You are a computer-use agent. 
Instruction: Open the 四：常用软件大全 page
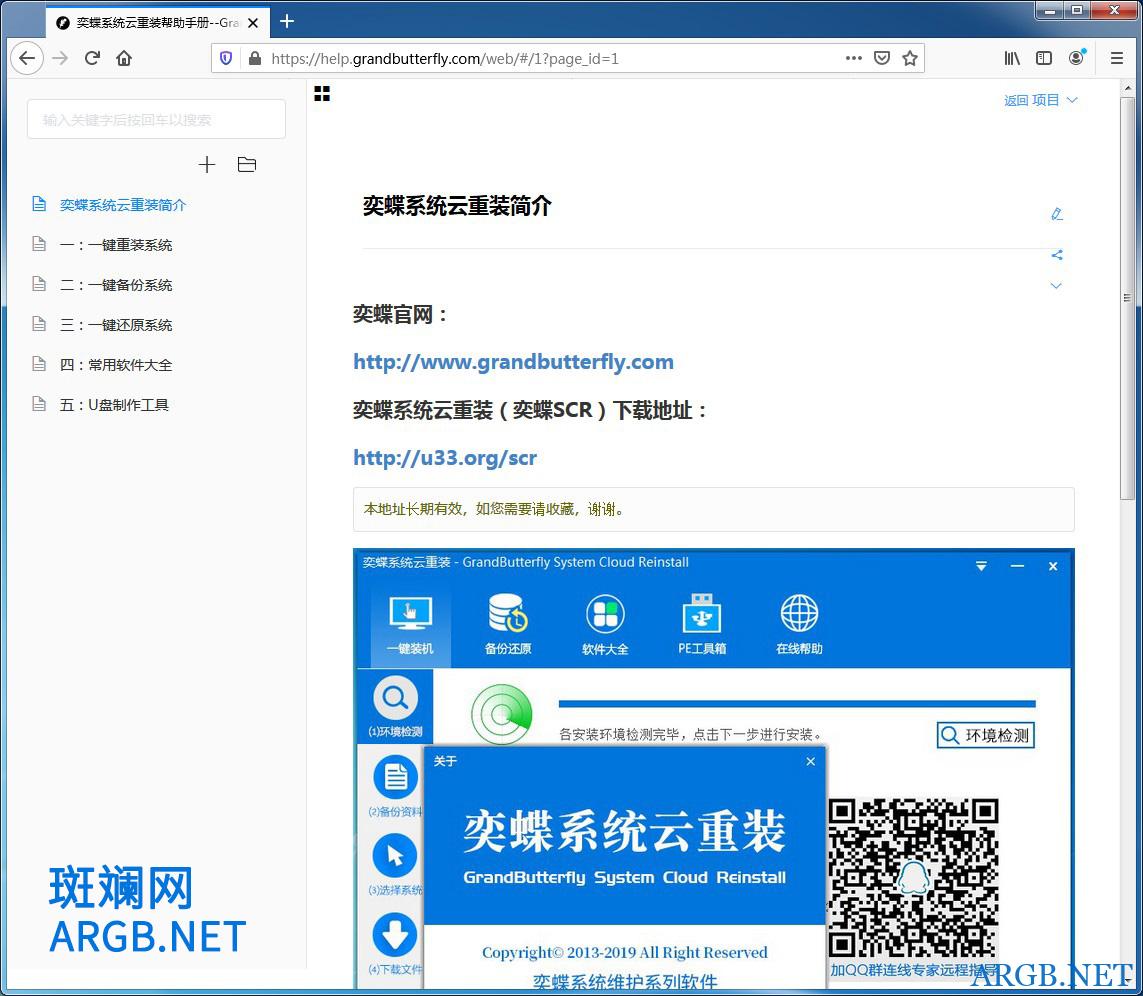115,365
